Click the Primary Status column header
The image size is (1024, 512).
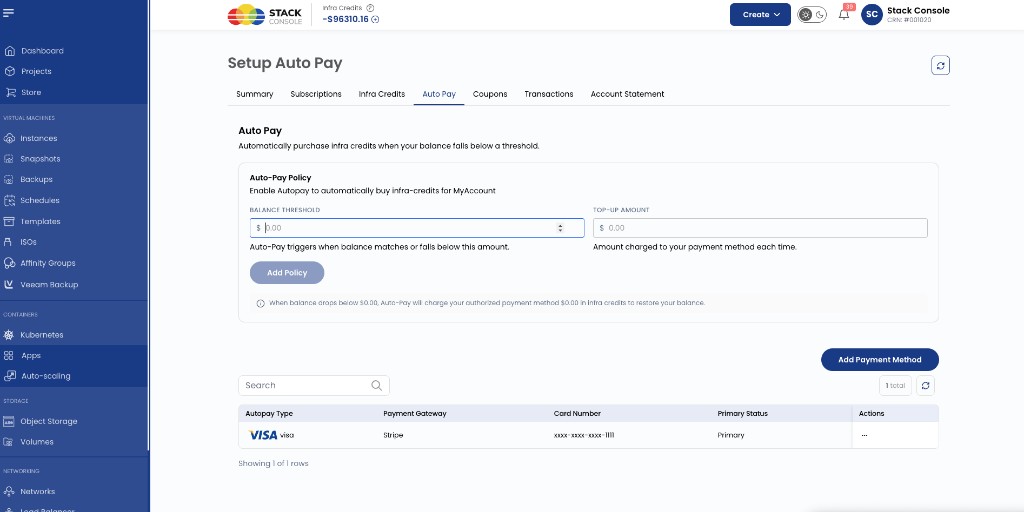tap(743, 413)
